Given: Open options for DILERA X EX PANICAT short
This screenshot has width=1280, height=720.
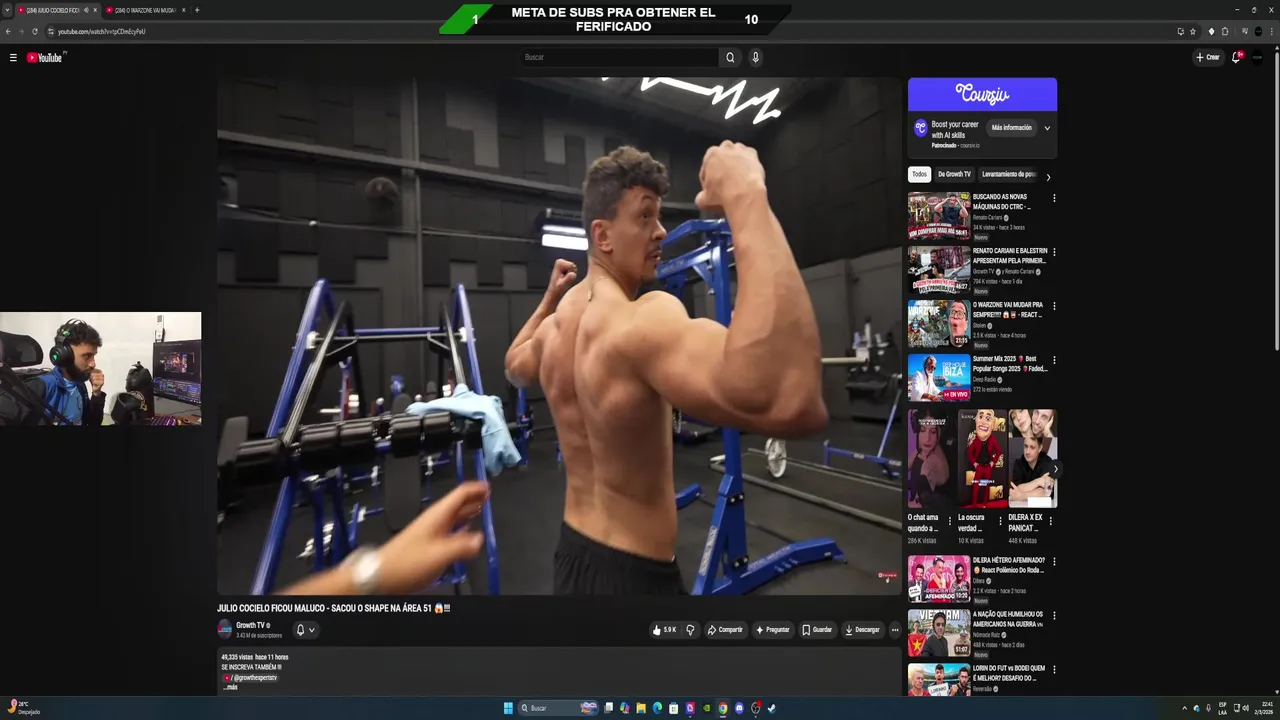Looking at the screenshot, I should [1050, 521].
